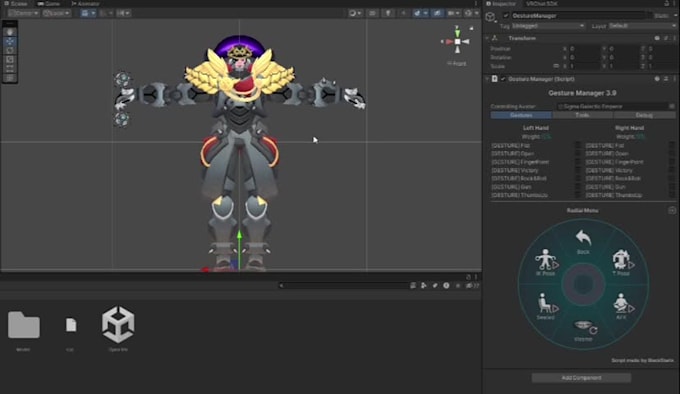Image resolution: width=680 pixels, height=394 pixels.
Task: Switch to the Inspector tab
Action: tap(501, 3)
